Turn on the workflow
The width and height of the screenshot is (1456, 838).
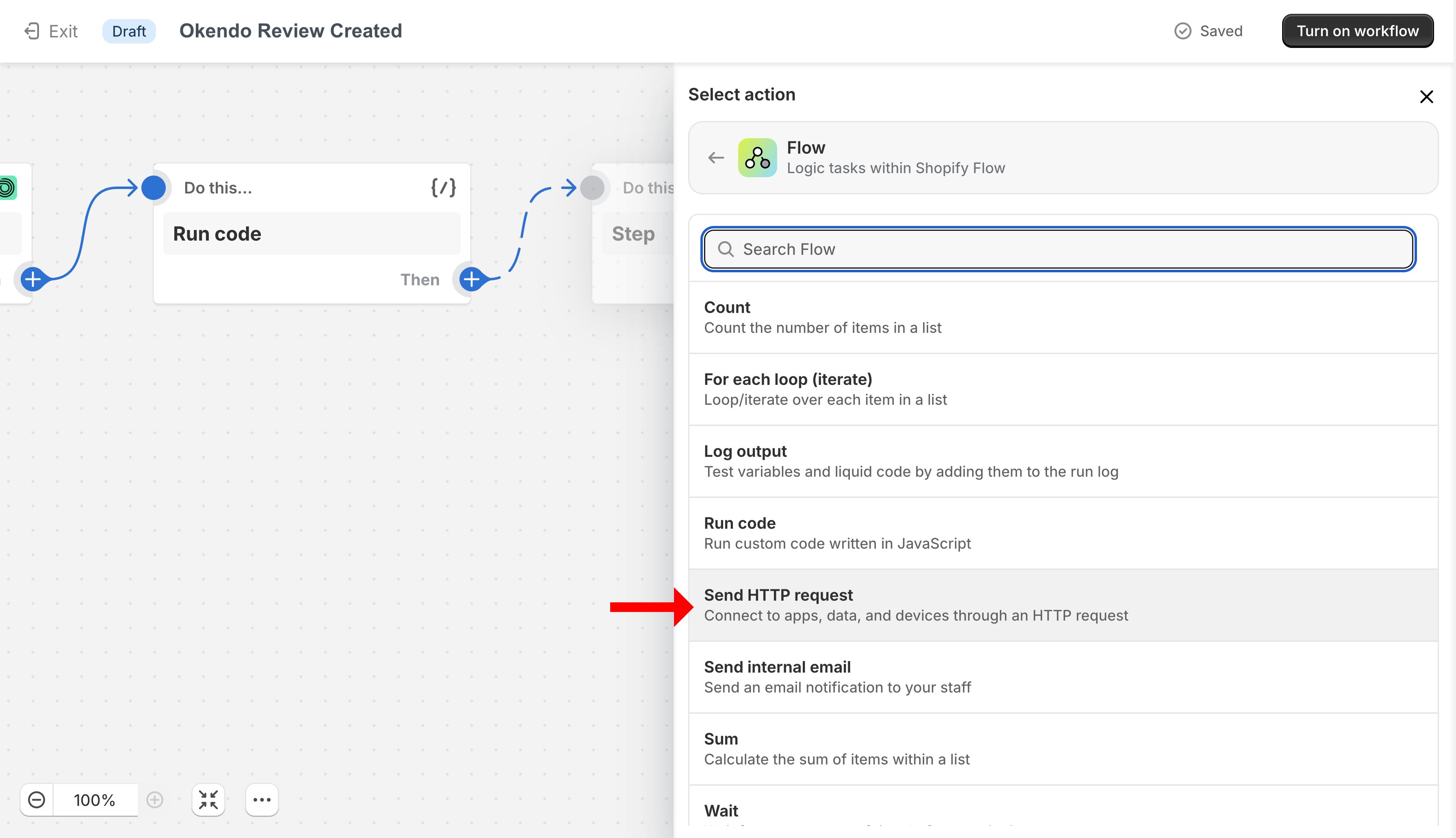[1357, 31]
